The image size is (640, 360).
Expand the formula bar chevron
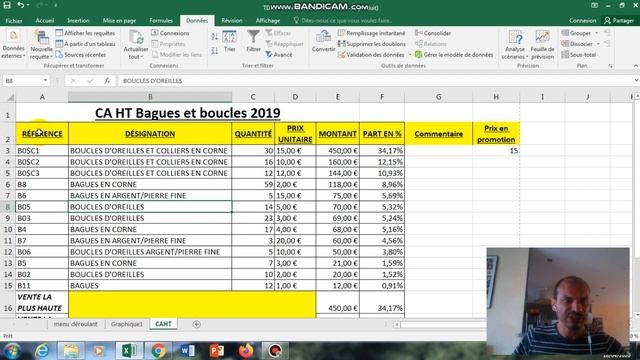636,81
